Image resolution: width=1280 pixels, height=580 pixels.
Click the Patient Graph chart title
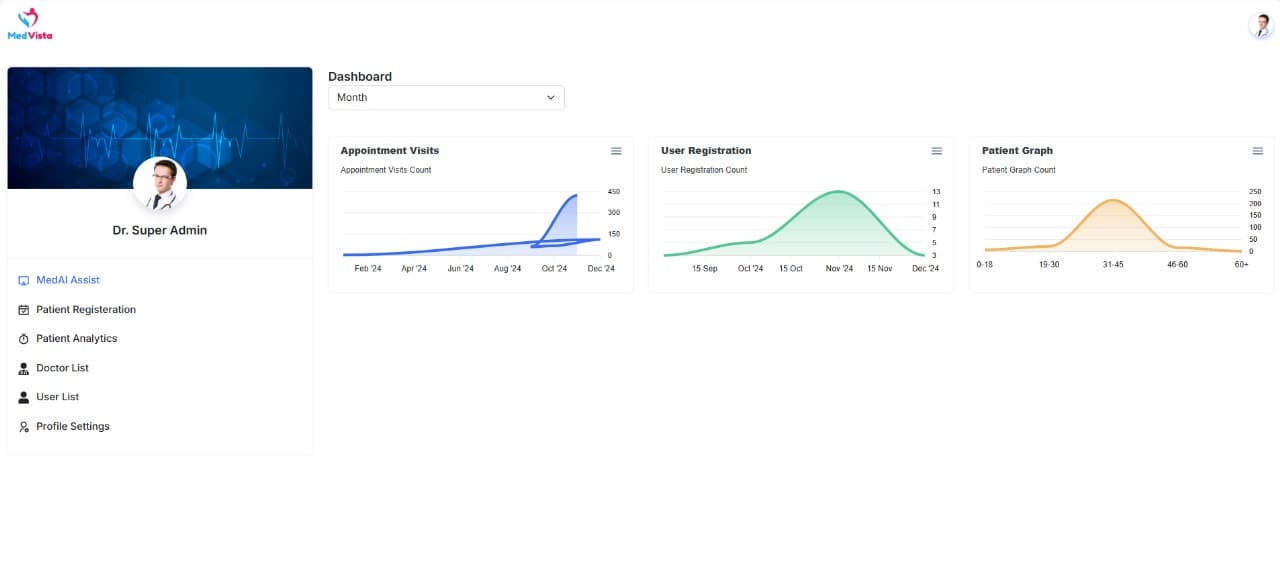(1017, 151)
